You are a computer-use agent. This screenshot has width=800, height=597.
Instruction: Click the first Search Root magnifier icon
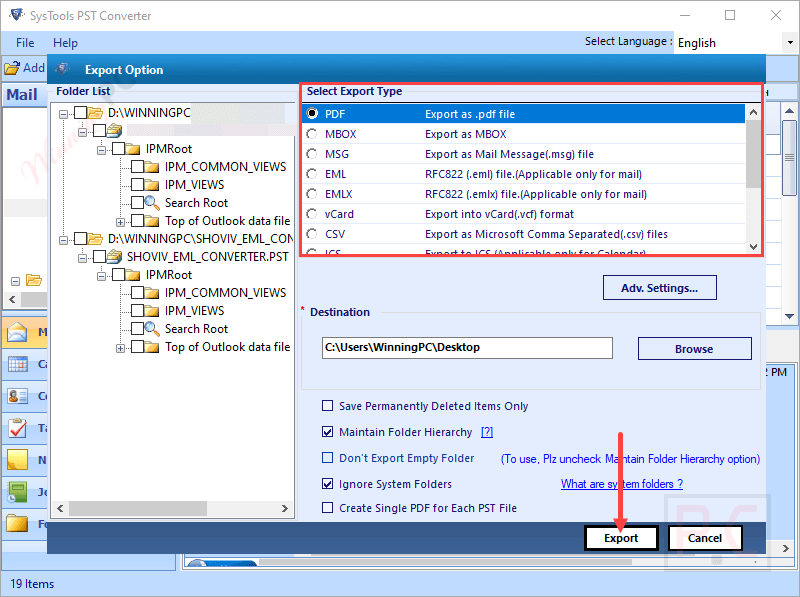[152, 203]
